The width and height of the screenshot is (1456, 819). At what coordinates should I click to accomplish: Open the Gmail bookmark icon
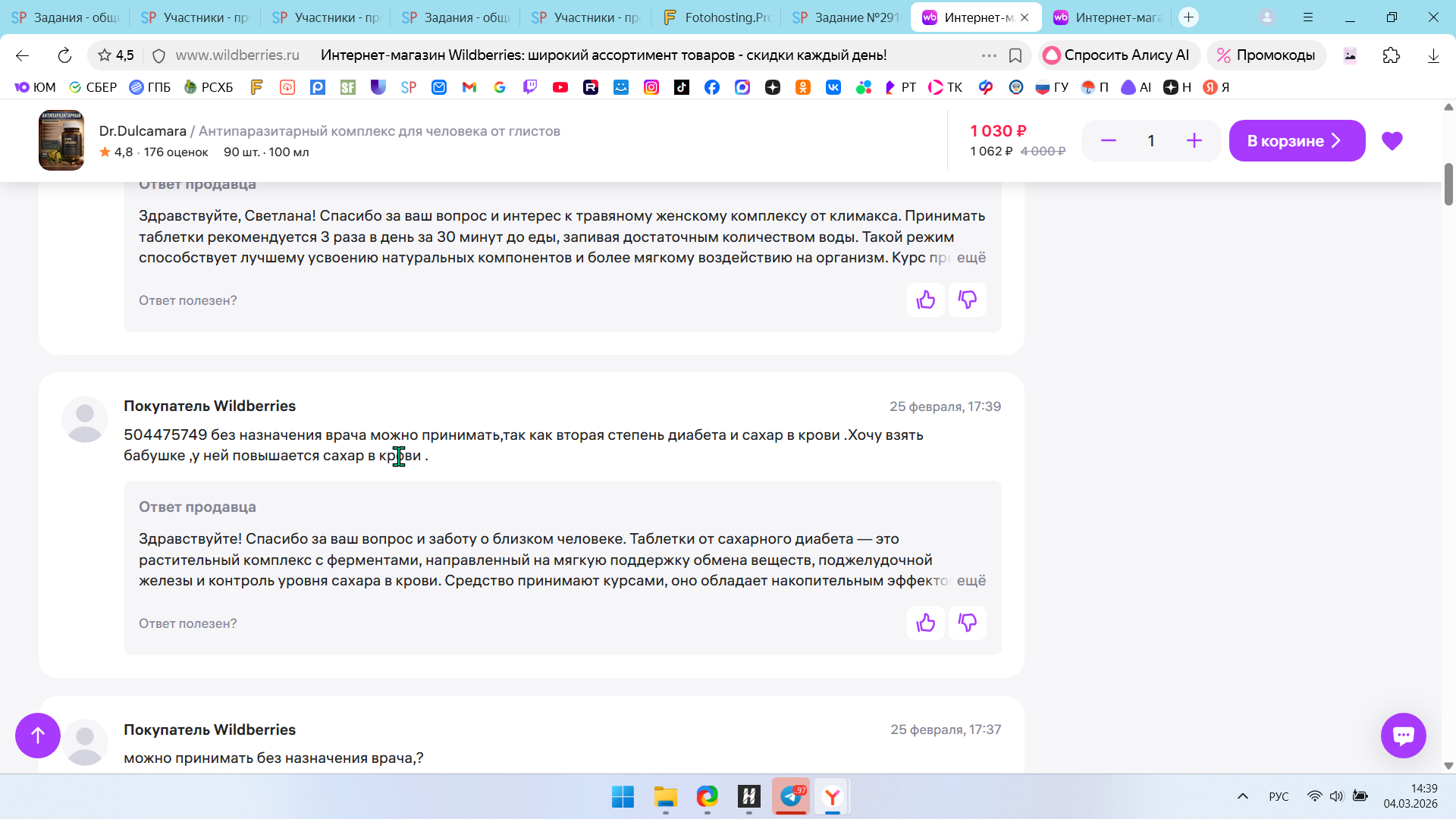pos(469,87)
